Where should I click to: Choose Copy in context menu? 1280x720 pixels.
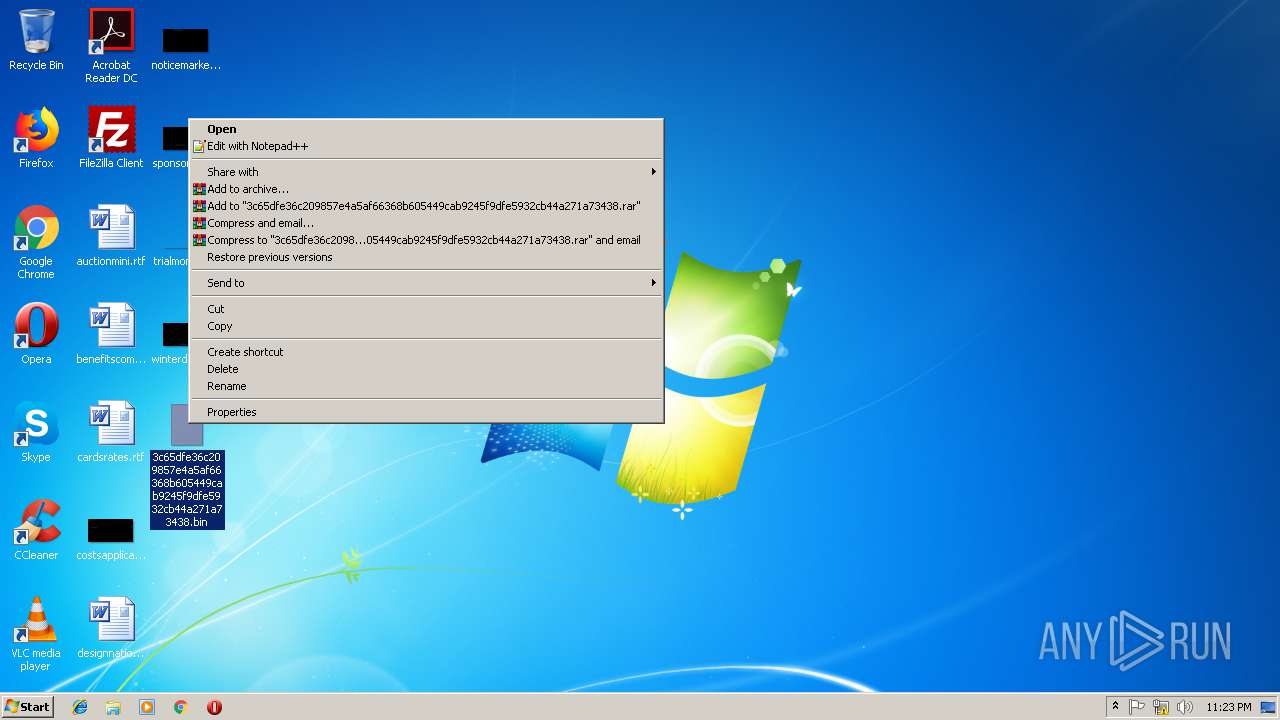(x=426, y=326)
